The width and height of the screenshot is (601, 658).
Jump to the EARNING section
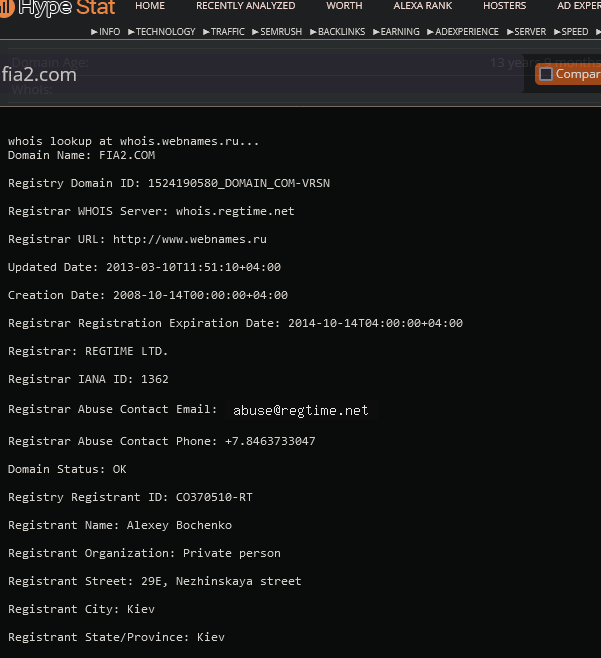coord(396,32)
